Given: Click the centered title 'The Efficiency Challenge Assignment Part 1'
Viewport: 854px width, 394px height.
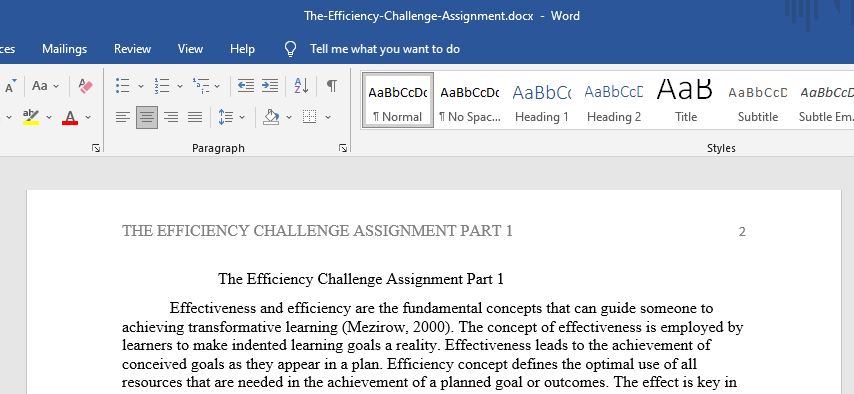Looking at the screenshot, I should pyautogui.click(x=361, y=279).
